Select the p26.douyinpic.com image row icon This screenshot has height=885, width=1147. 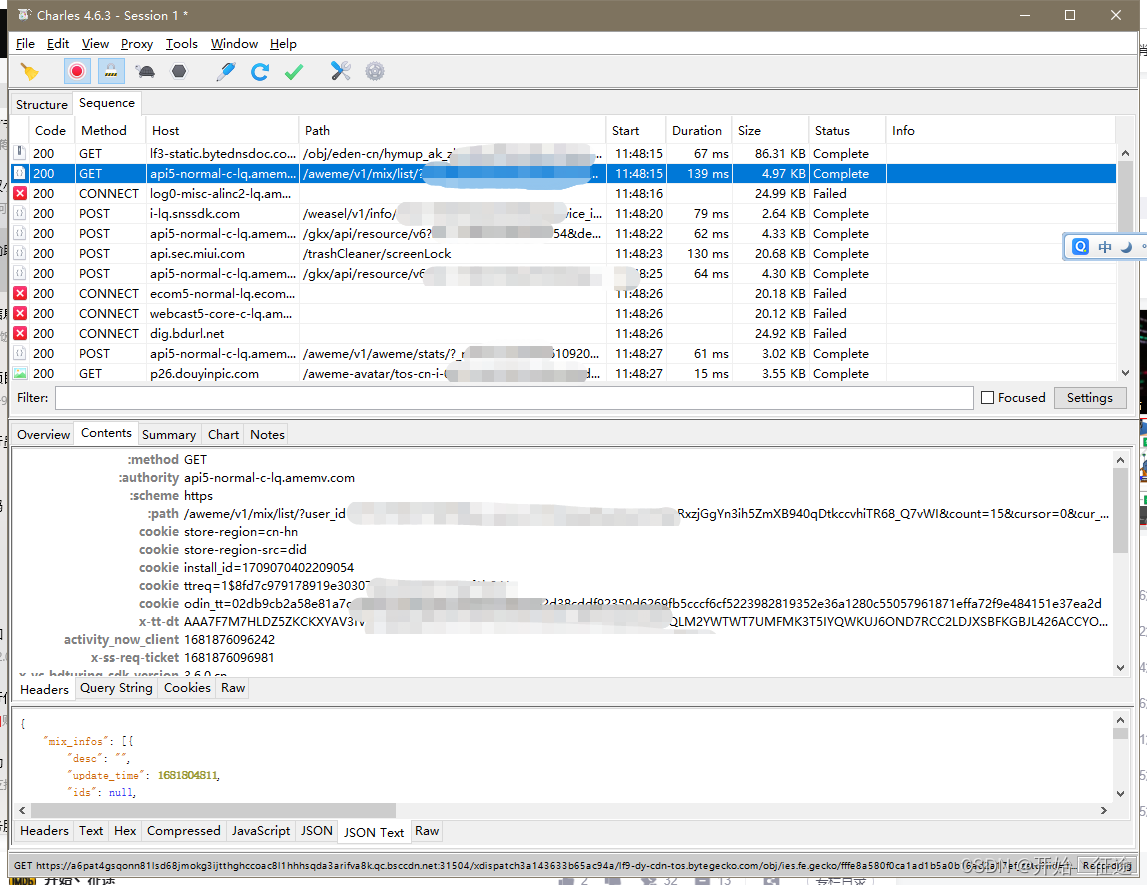pos(20,373)
